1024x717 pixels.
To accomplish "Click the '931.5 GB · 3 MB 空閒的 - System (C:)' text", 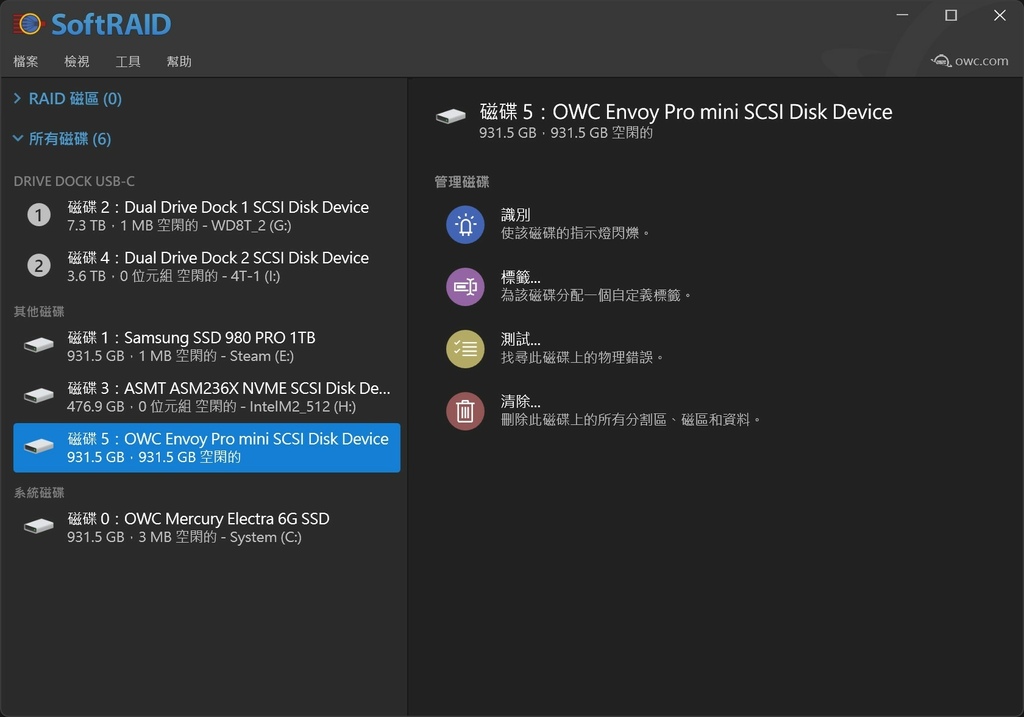I will click(x=184, y=537).
